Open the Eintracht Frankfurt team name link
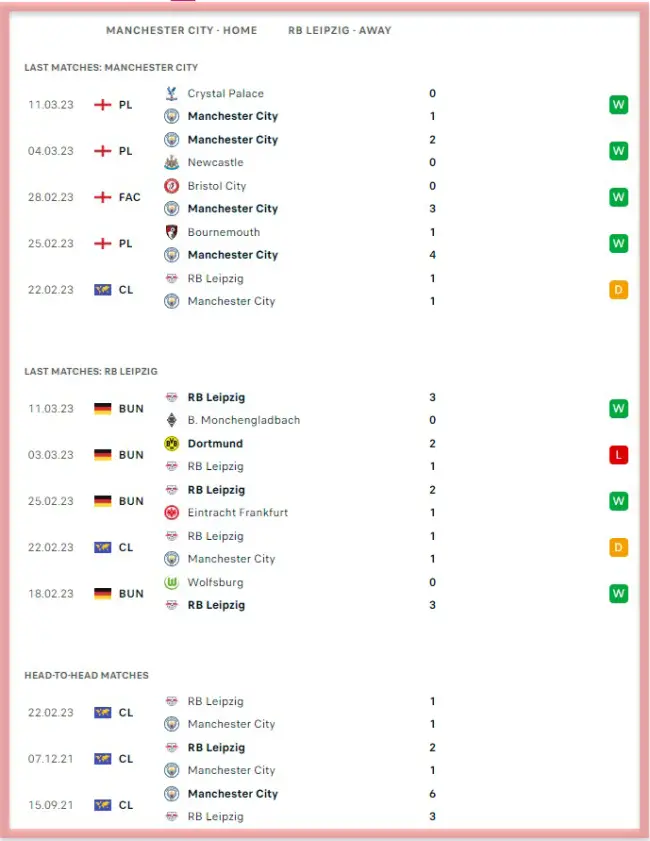 click(237, 512)
